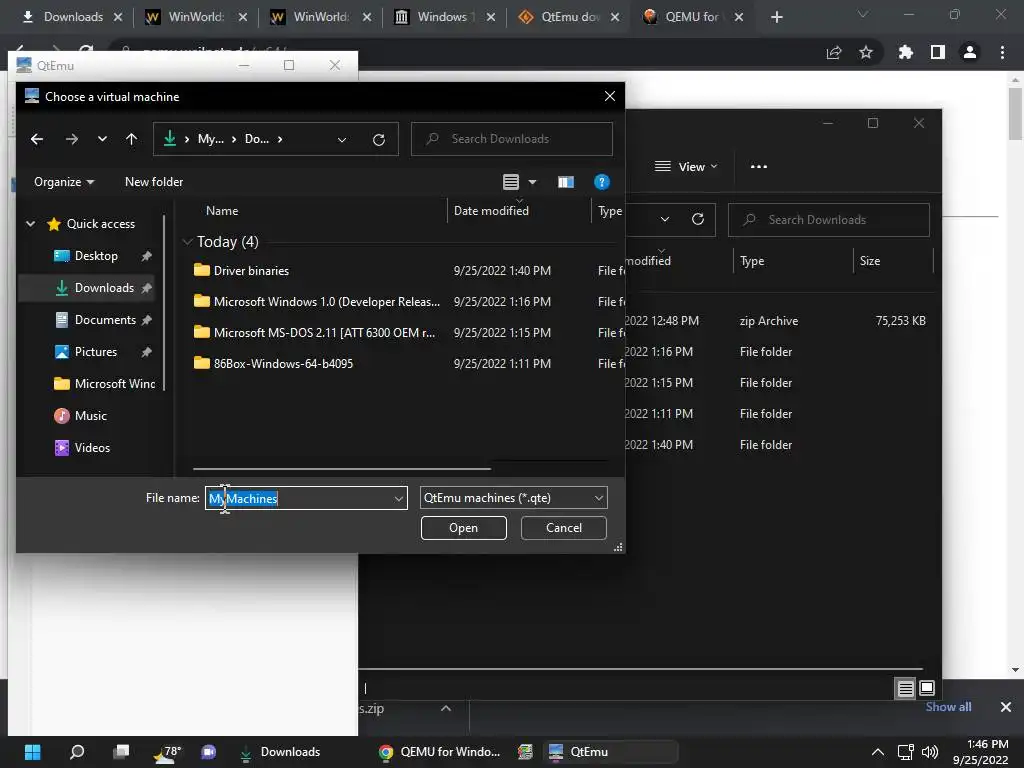Switch to the first WinWorld tab
The image size is (1024, 768).
pos(196,17)
